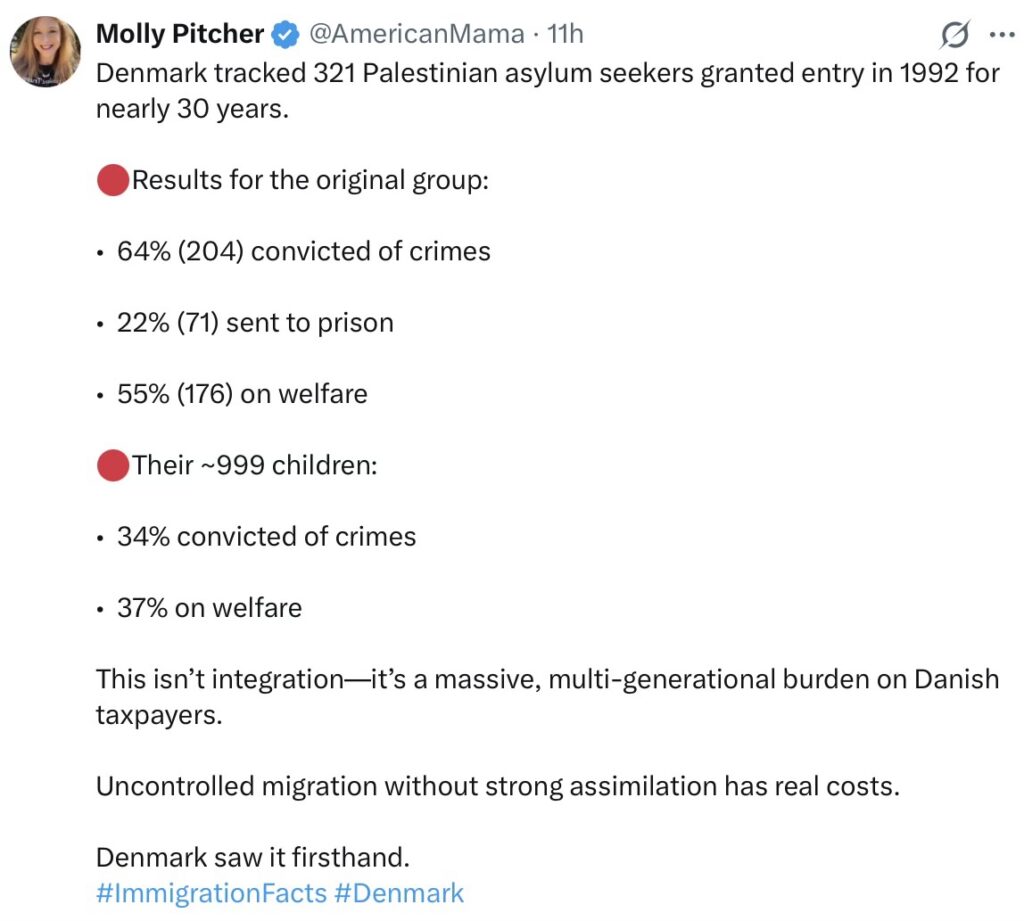This screenshot has width=1024, height=921.
Task: Click the '55% (176) on welfare' line
Action: tap(242, 394)
